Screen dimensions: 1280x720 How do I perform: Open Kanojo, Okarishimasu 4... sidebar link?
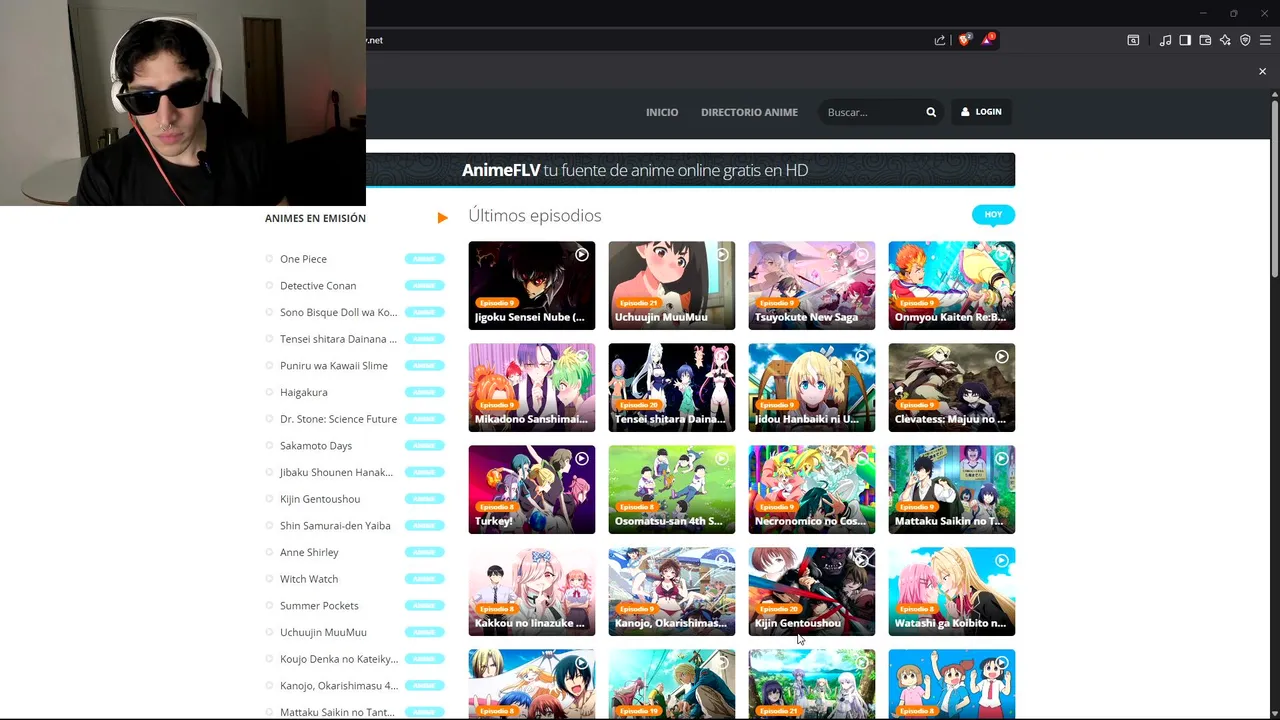click(339, 686)
